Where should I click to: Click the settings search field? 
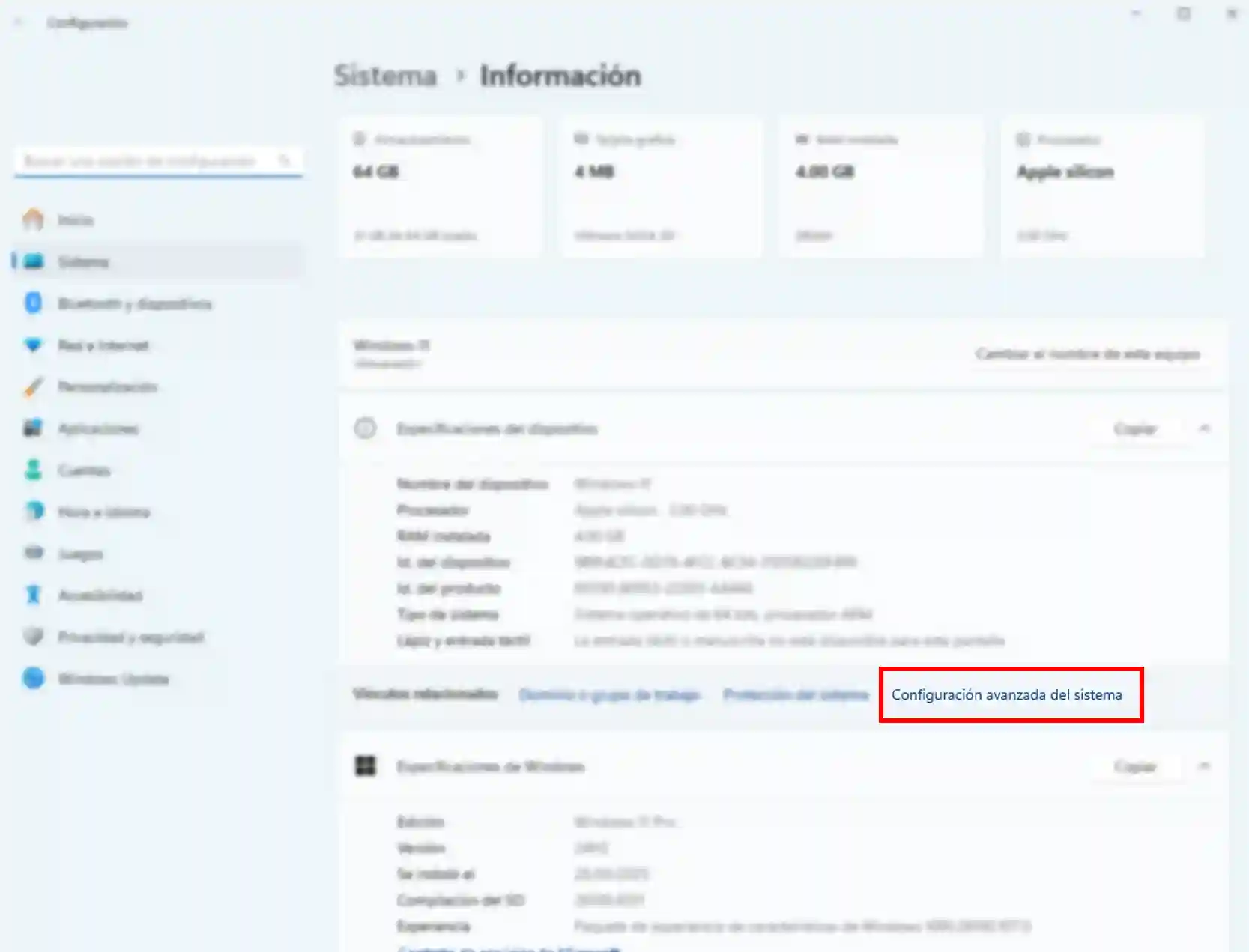coord(158,160)
